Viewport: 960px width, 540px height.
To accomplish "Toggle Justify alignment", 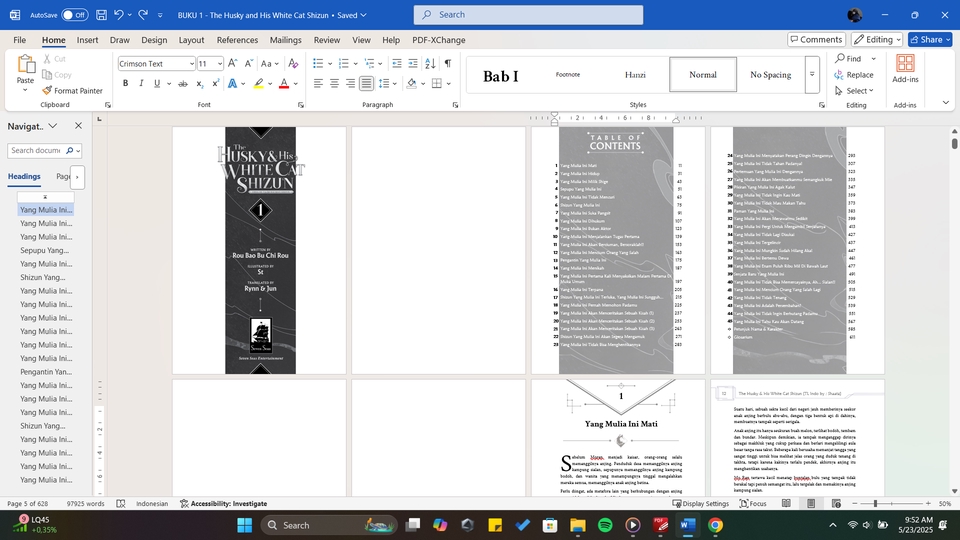I will click(366, 83).
